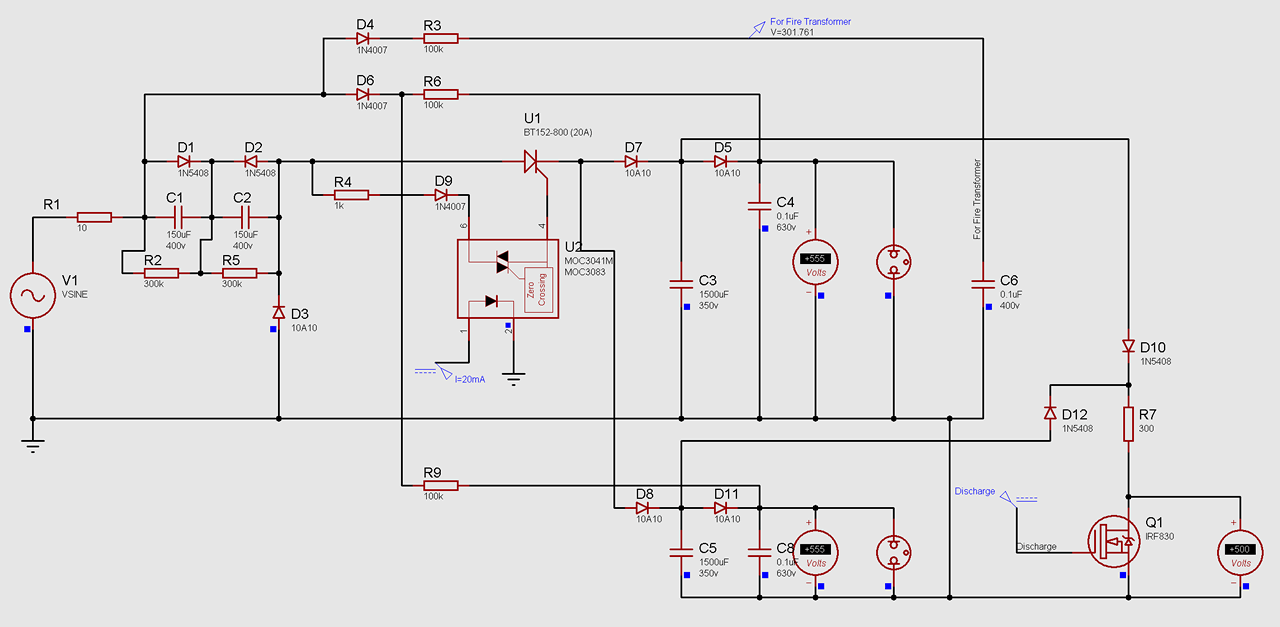This screenshot has width=1280, height=627.
Task: Pick the C1 capacitor symbol
Action: [x=179, y=217]
